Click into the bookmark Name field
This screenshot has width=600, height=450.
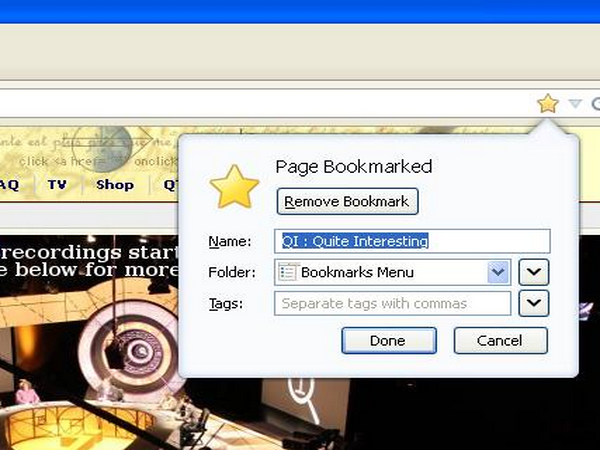coord(412,241)
